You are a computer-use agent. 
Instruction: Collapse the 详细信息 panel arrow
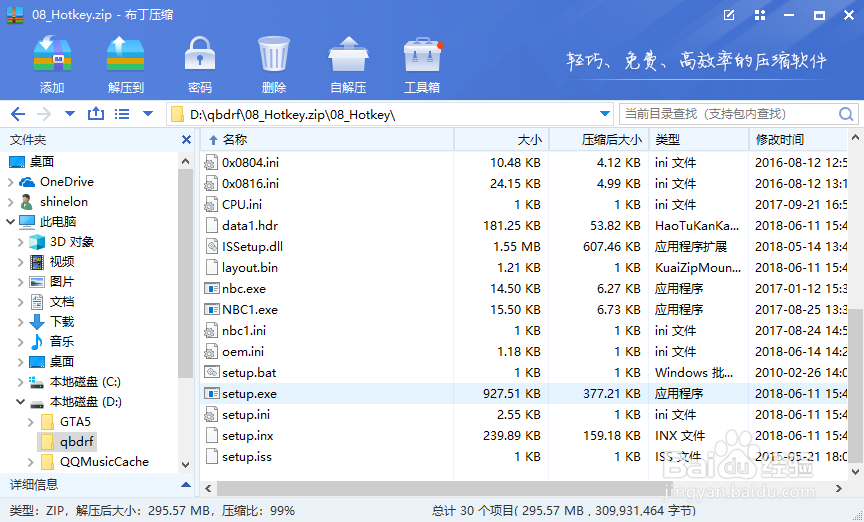coord(186,485)
